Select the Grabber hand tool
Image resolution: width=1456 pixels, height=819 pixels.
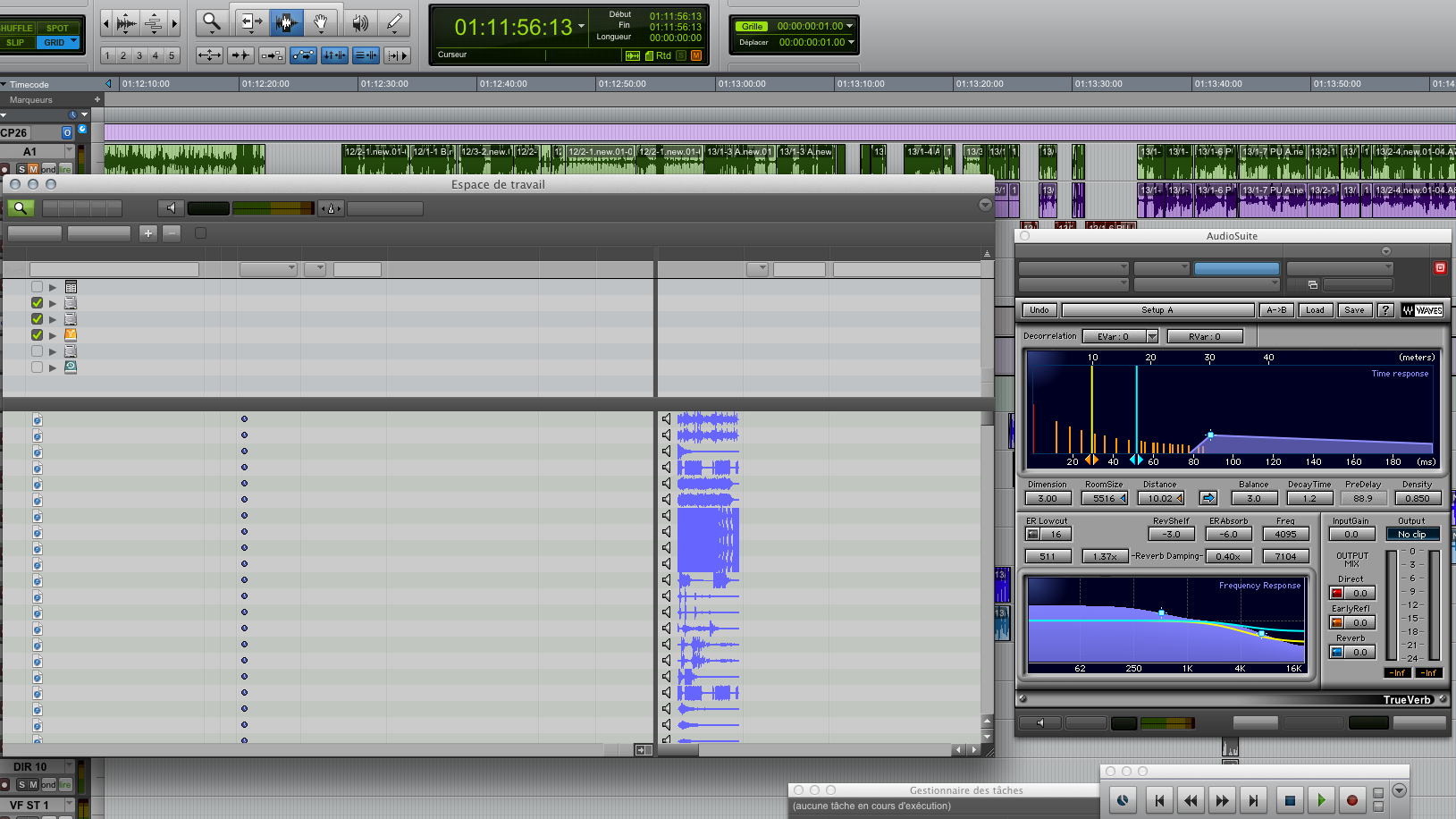[x=320, y=22]
